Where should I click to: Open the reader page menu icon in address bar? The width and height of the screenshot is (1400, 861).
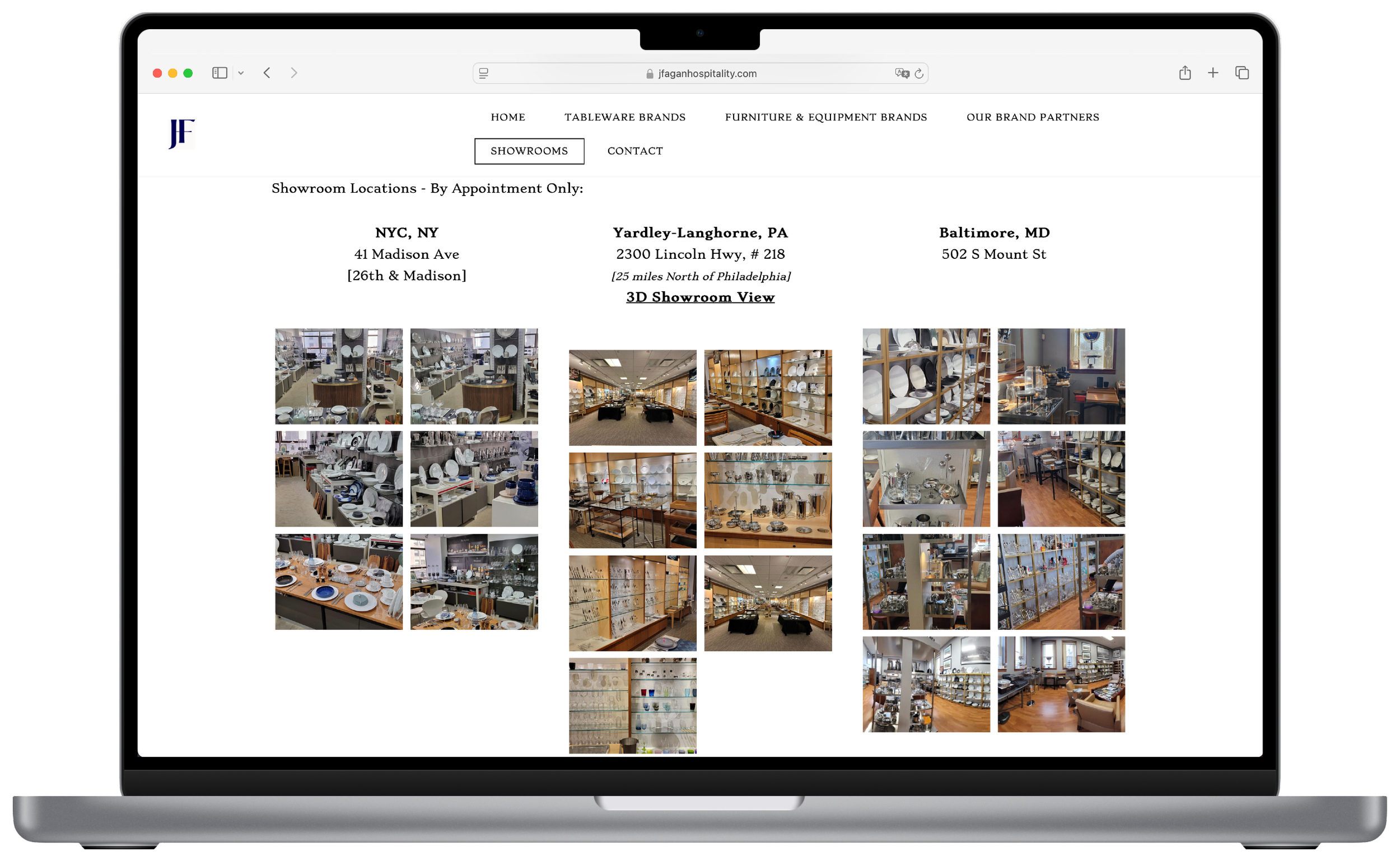pyautogui.click(x=484, y=73)
